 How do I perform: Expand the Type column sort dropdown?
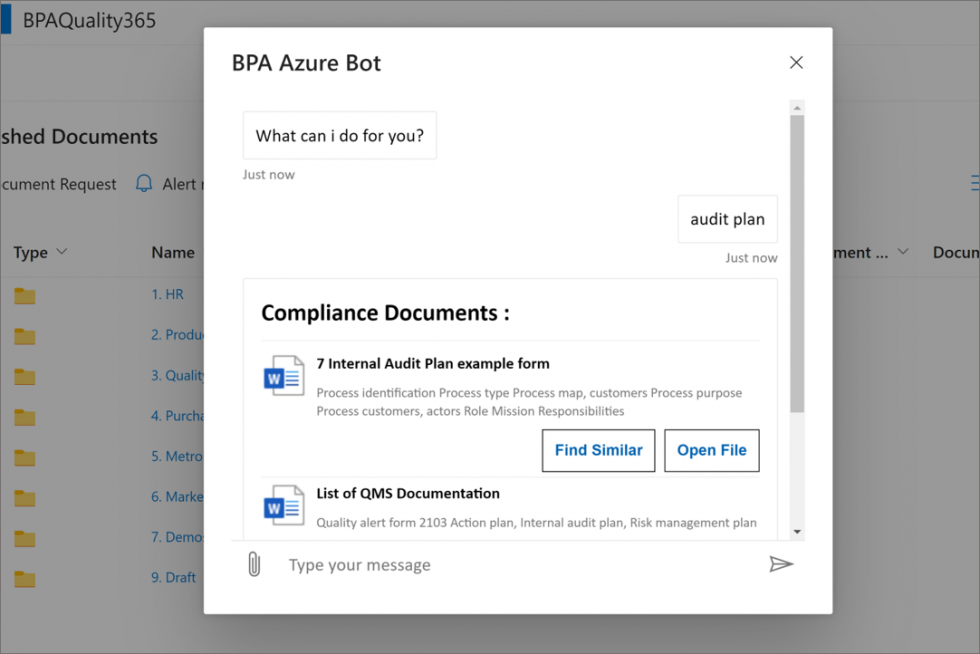(x=62, y=252)
